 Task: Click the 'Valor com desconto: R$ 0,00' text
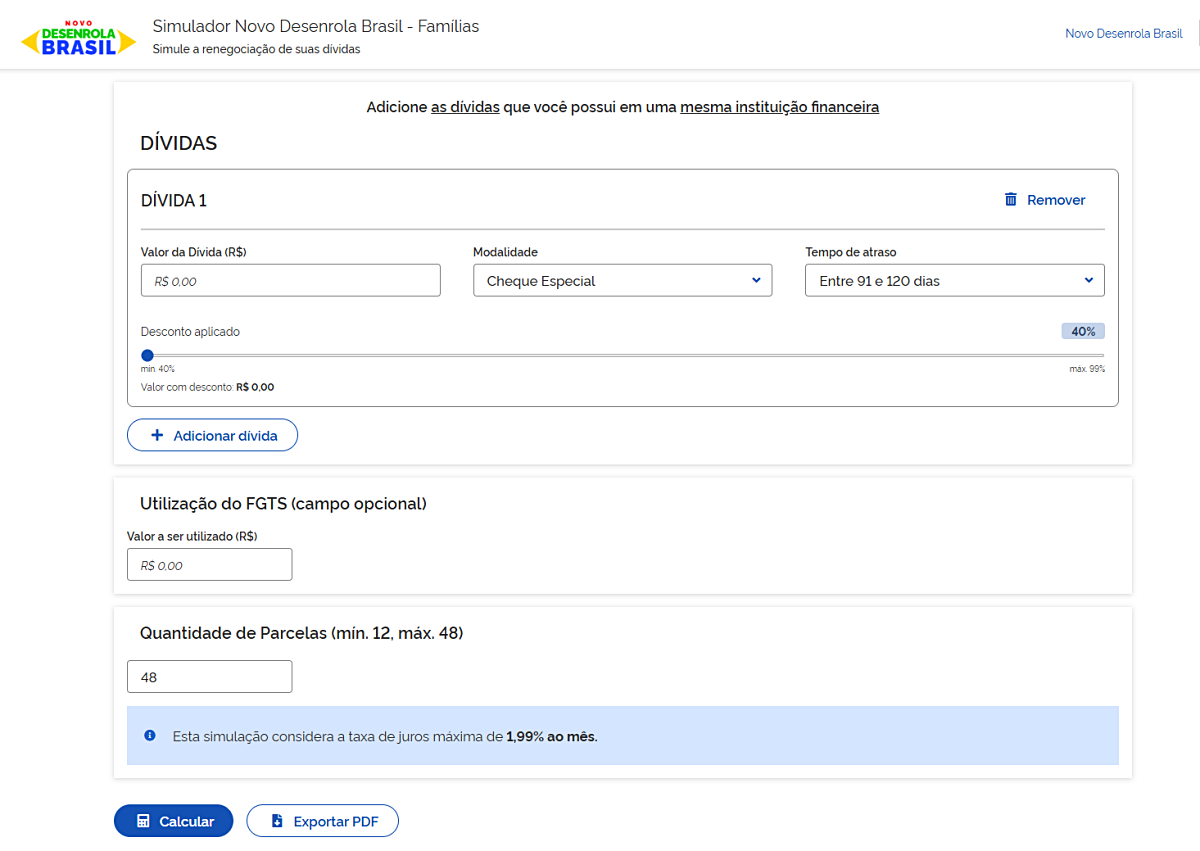(208, 387)
